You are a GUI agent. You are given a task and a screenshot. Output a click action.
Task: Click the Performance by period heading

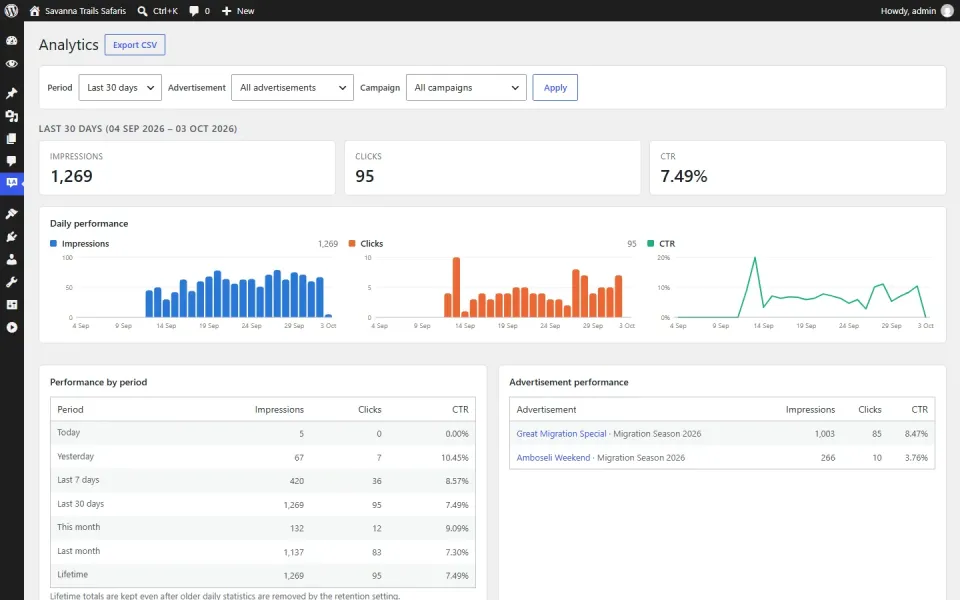99,382
